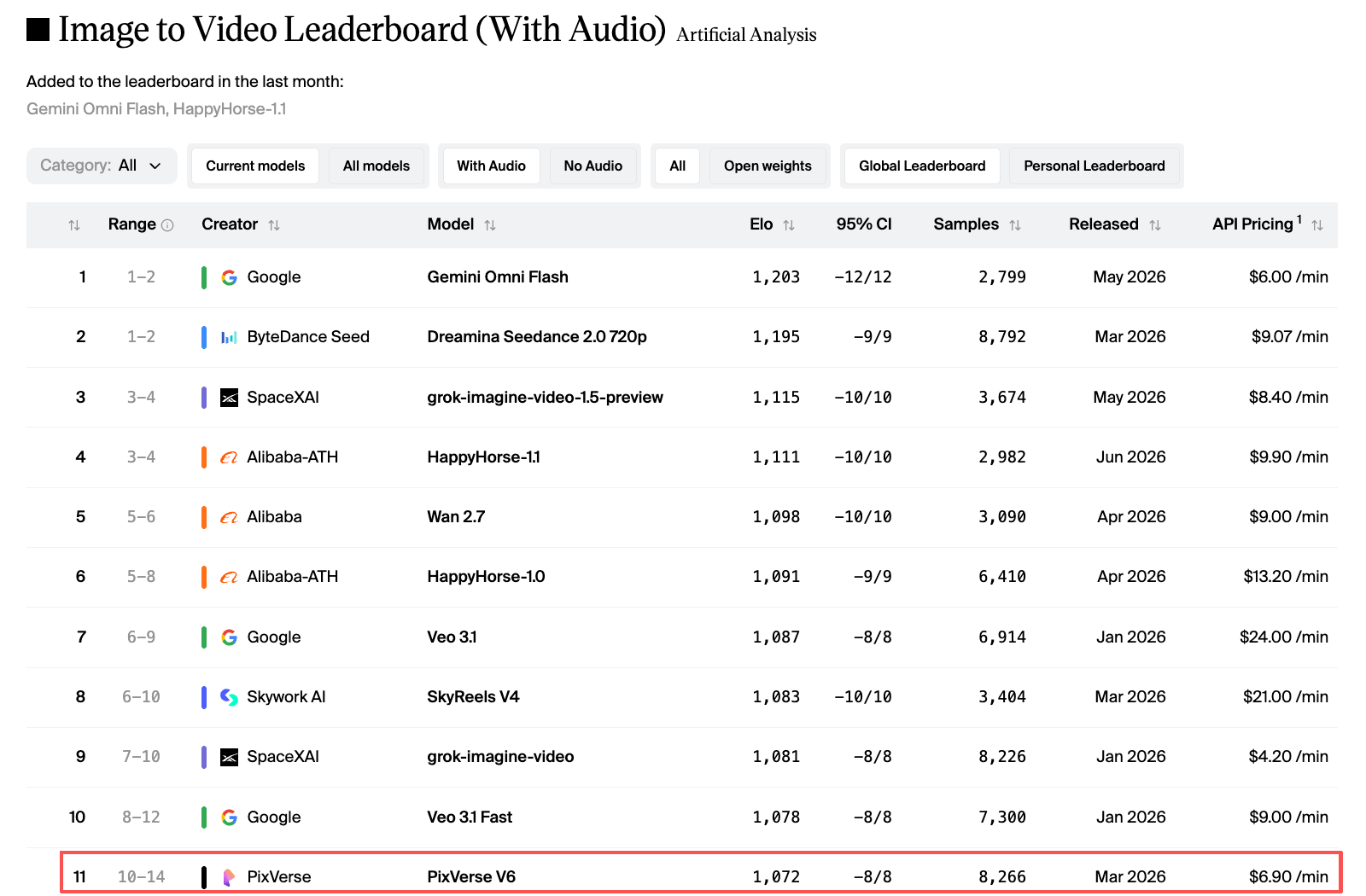Switch to All models filter
Viewport: 1366px width, 896px height.
click(377, 166)
